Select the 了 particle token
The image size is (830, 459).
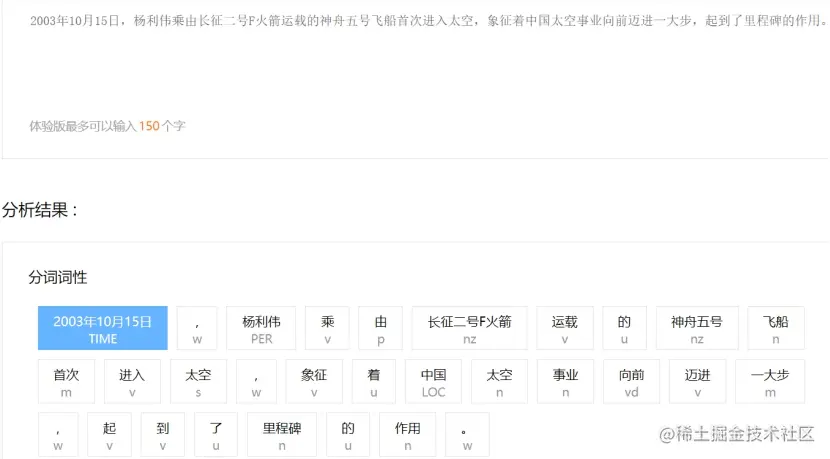(x=216, y=435)
